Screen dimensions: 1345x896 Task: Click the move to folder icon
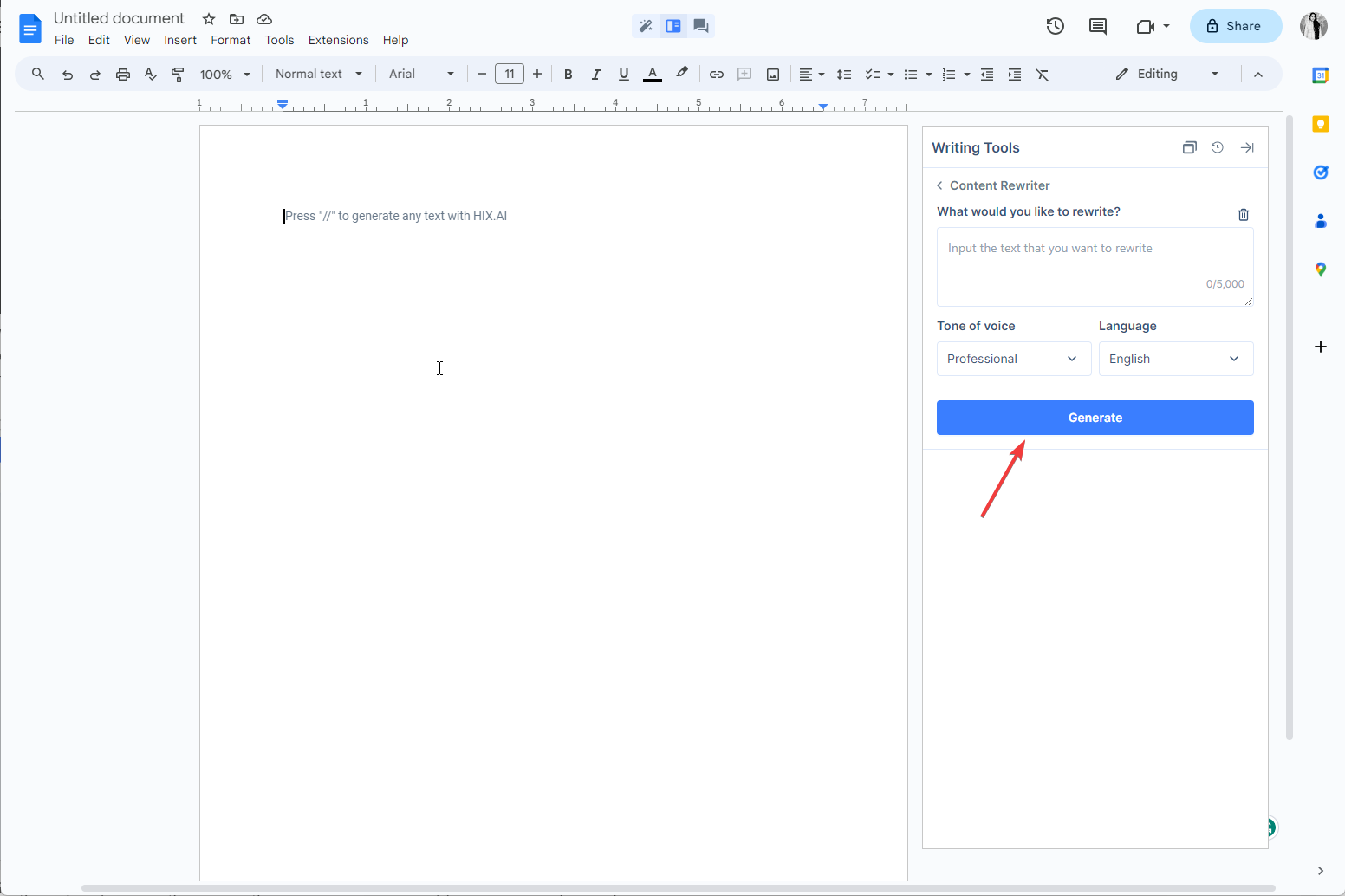[237, 19]
